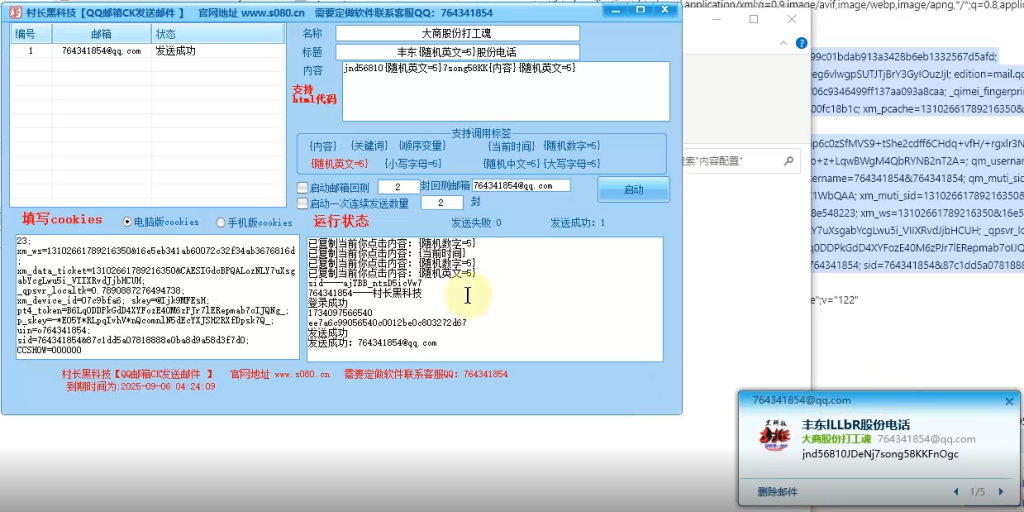Select the 电脑版cookies radio option
Image resolution: width=1024 pixels, height=512 pixels.
(127, 222)
